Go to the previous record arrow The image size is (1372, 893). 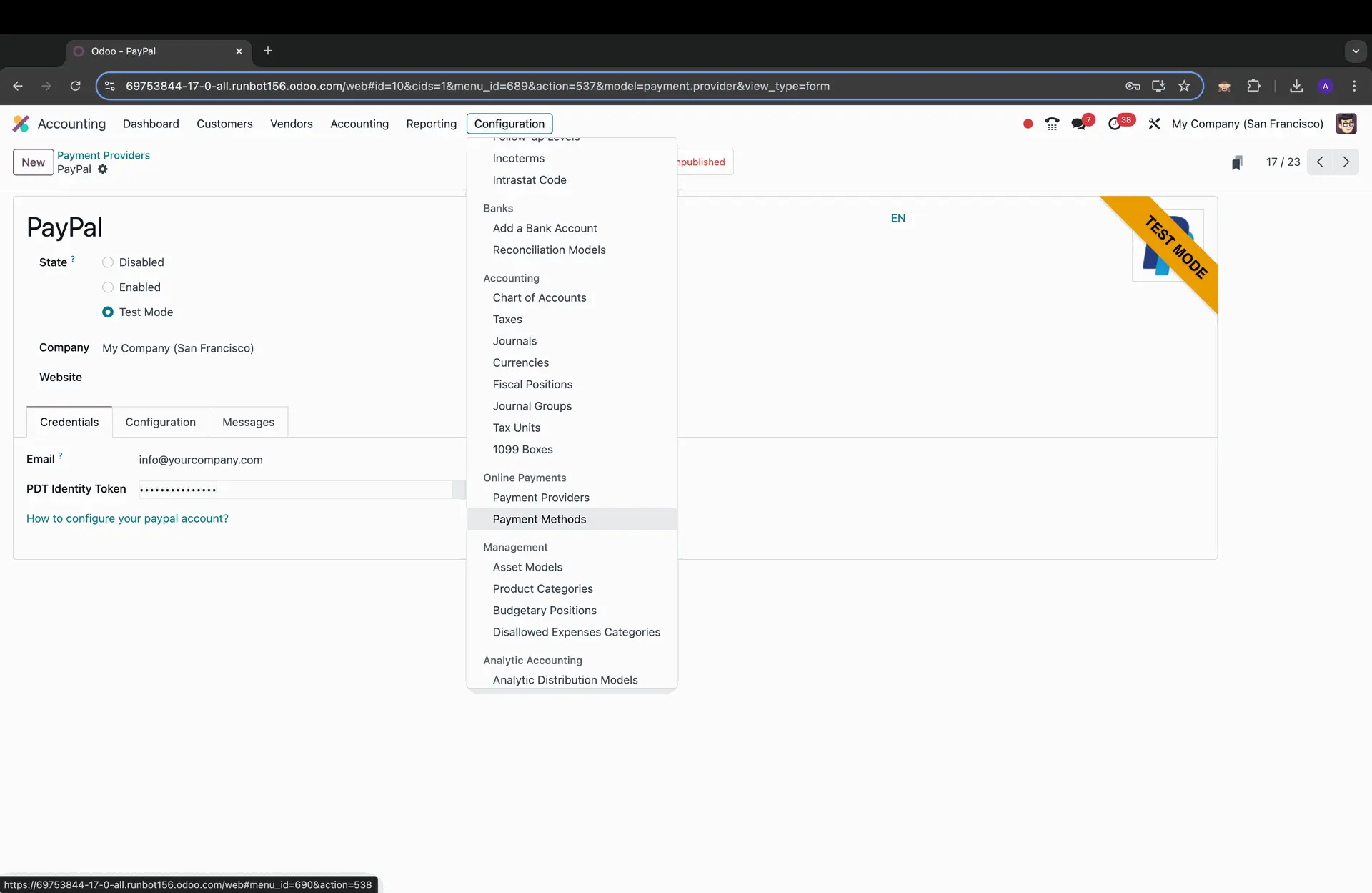tap(1320, 162)
